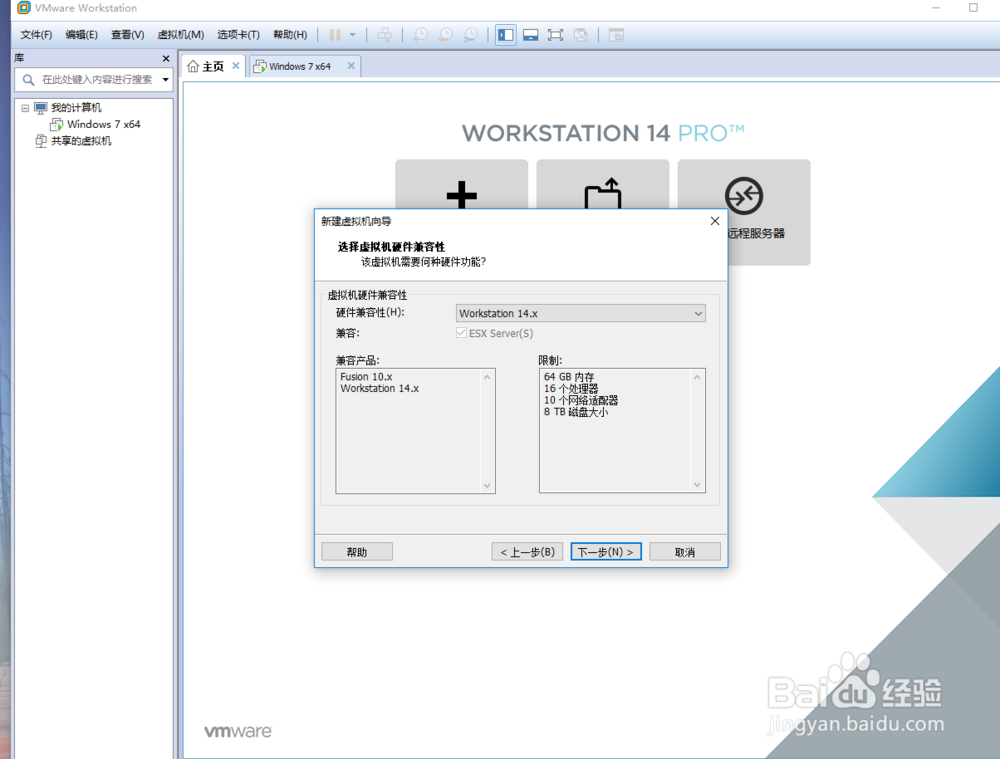This screenshot has width=1000, height=759.
Task: Open the 选项卡(T) menu
Action: tap(238, 34)
